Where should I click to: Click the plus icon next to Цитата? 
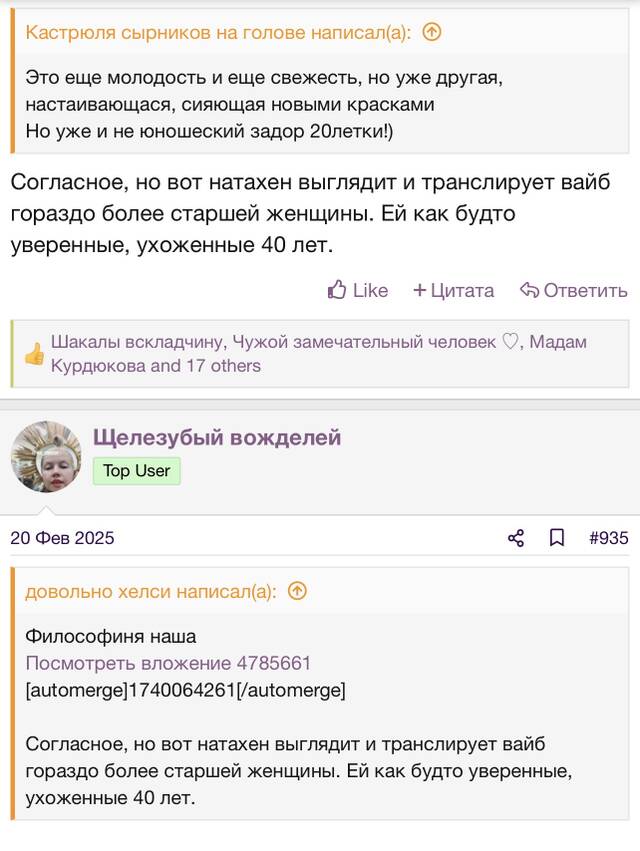click(x=420, y=290)
